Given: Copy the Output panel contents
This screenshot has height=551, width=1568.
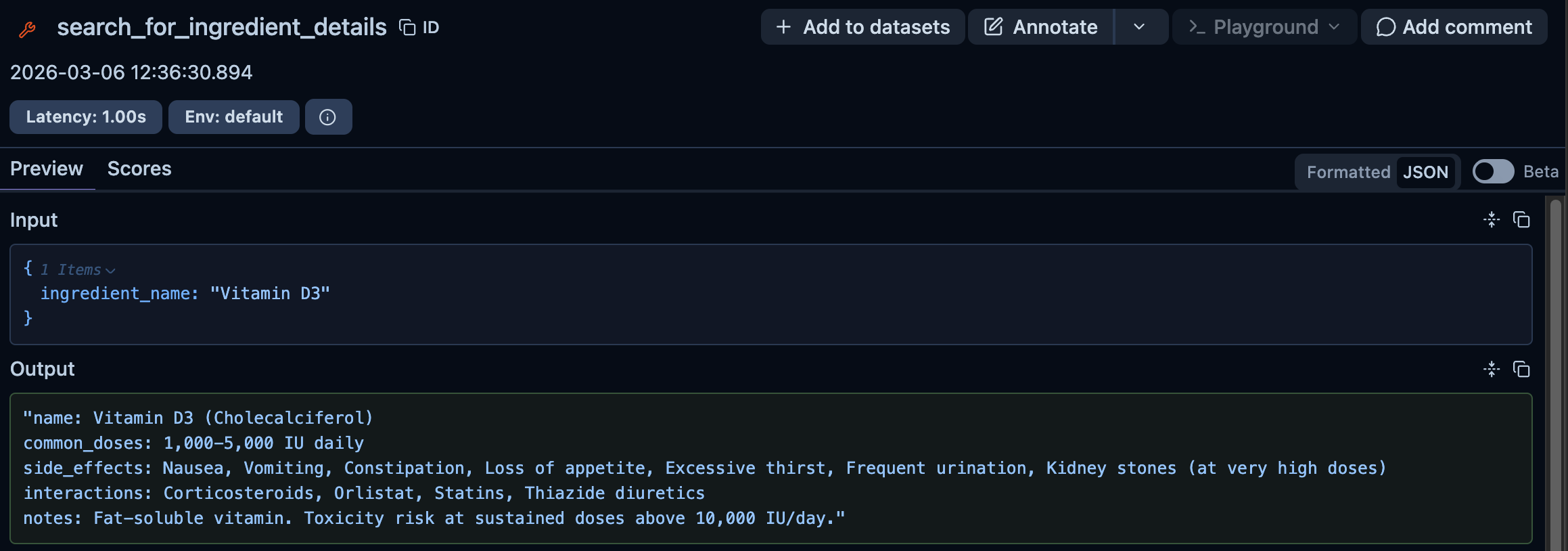Looking at the screenshot, I should point(1522,370).
